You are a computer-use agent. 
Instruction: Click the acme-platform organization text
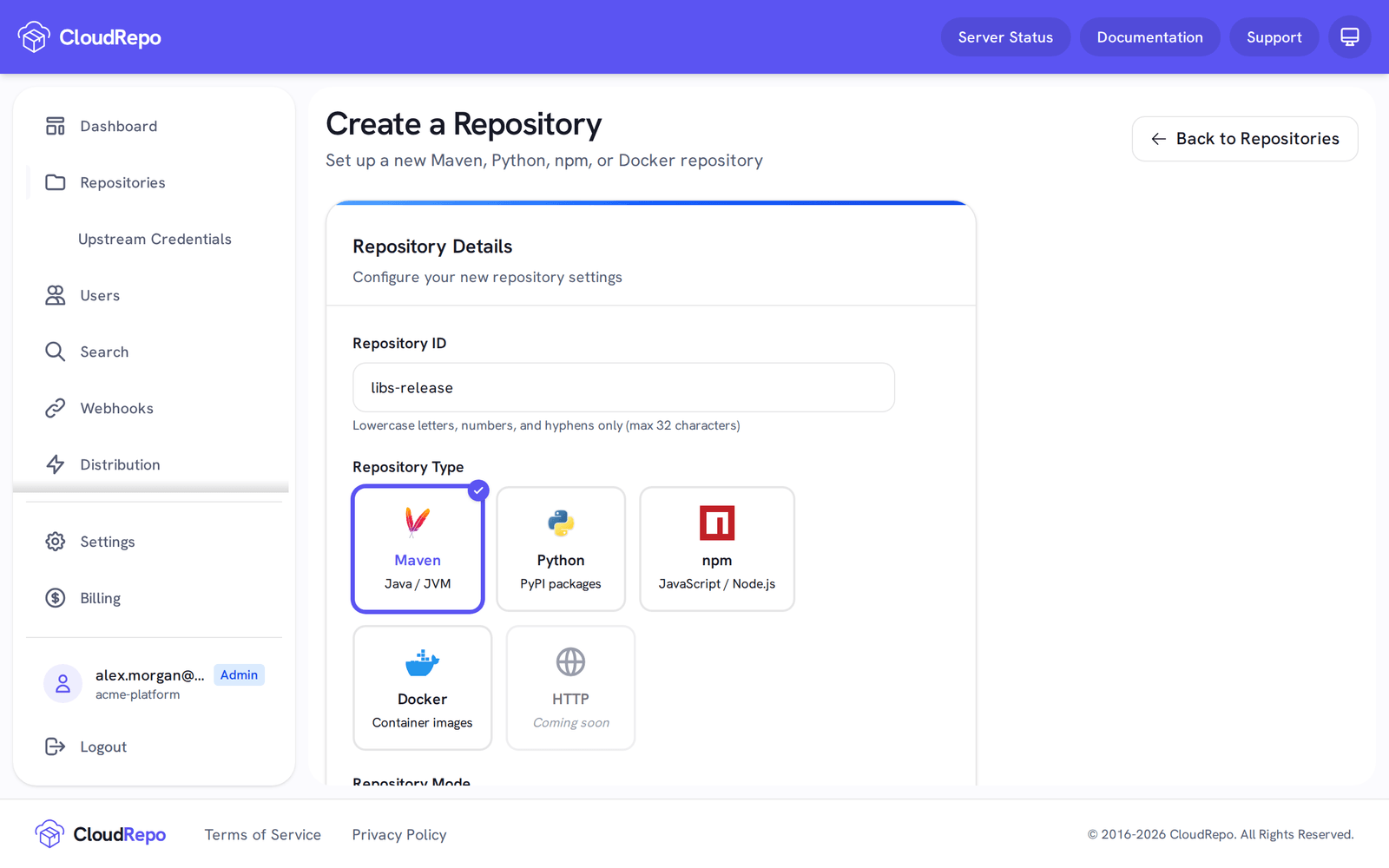coord(138,694)
